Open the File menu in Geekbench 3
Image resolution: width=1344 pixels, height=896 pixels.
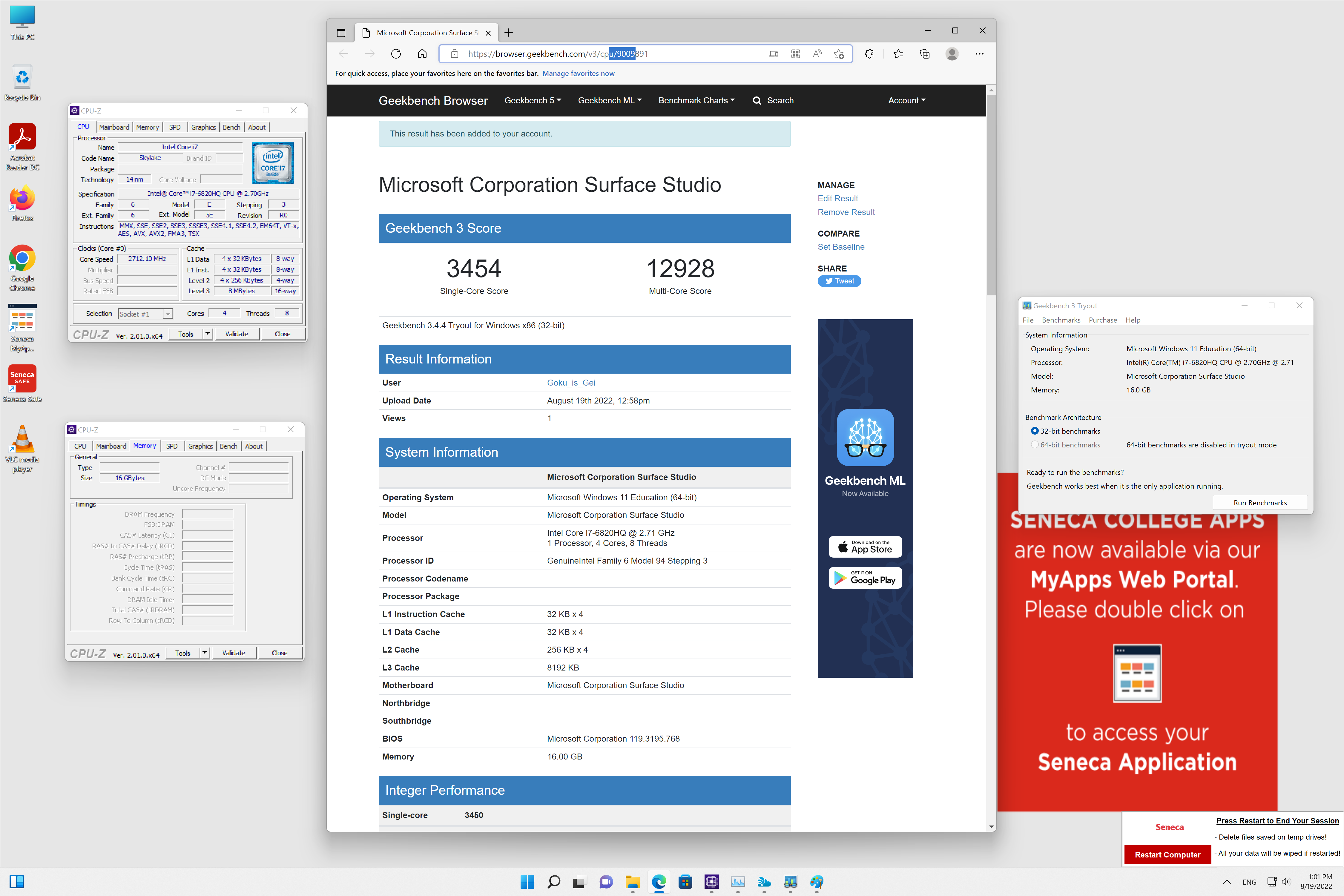pos(1027,320)
